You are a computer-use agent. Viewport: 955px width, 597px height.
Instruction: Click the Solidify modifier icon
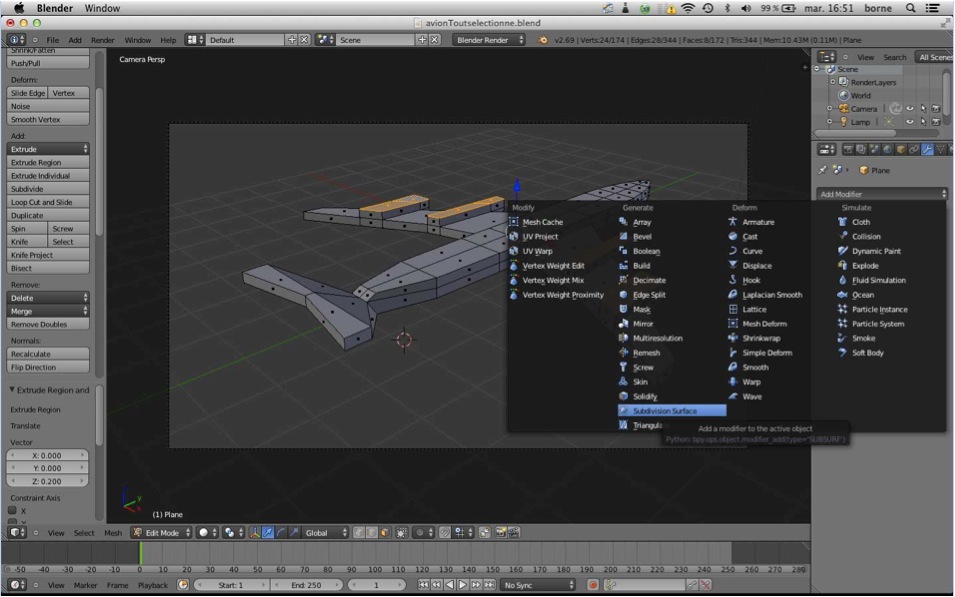point(624,396)
